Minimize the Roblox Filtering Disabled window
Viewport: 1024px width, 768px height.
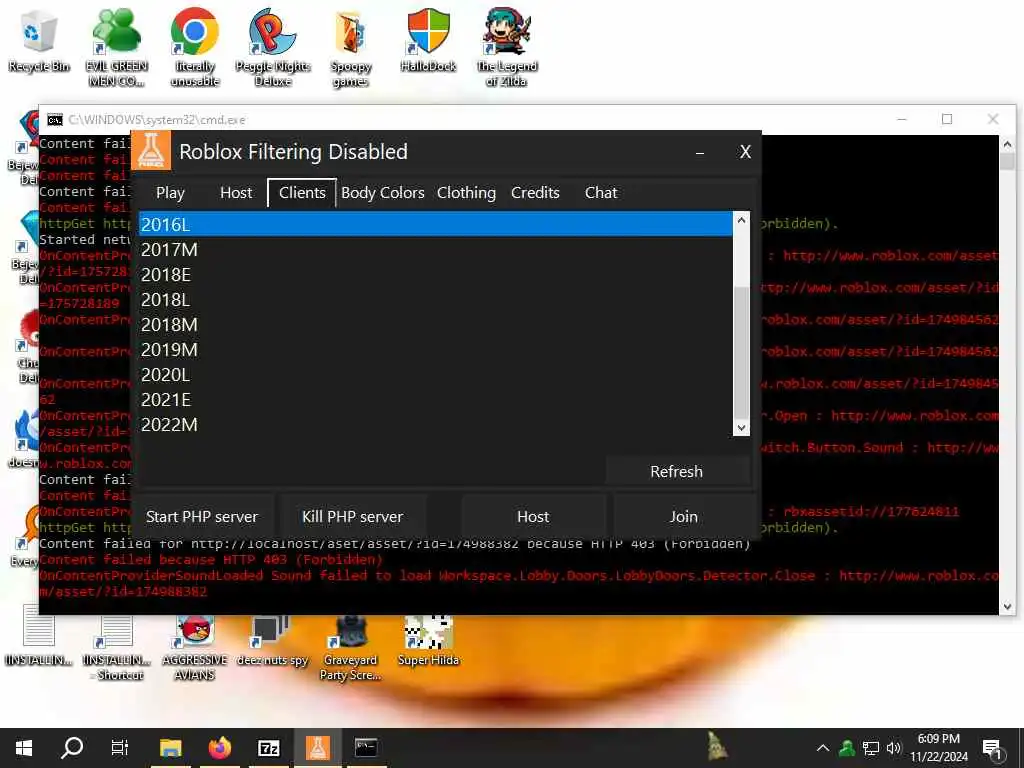(699, 153)
